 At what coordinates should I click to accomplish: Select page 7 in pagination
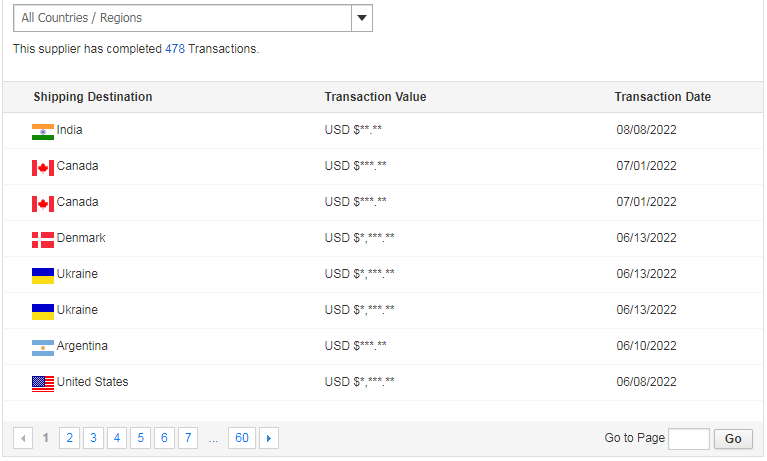click(188, 438)
